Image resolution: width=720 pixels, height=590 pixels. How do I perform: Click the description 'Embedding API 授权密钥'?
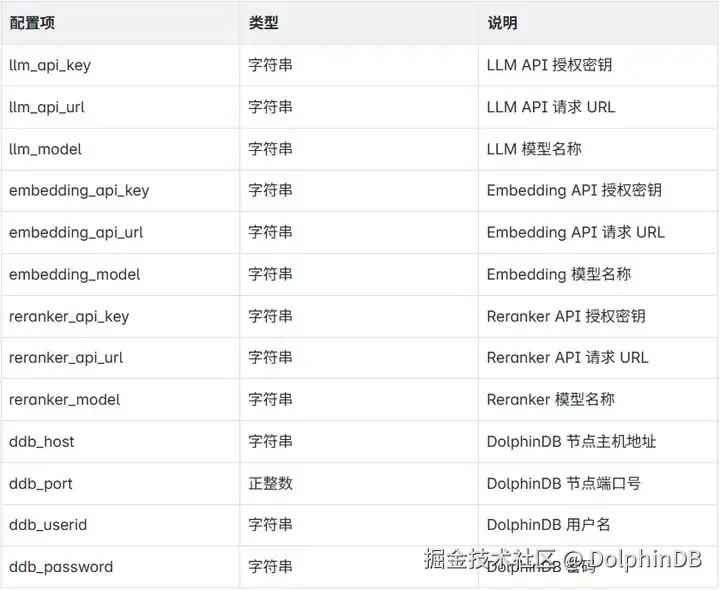tap(574, 190)
